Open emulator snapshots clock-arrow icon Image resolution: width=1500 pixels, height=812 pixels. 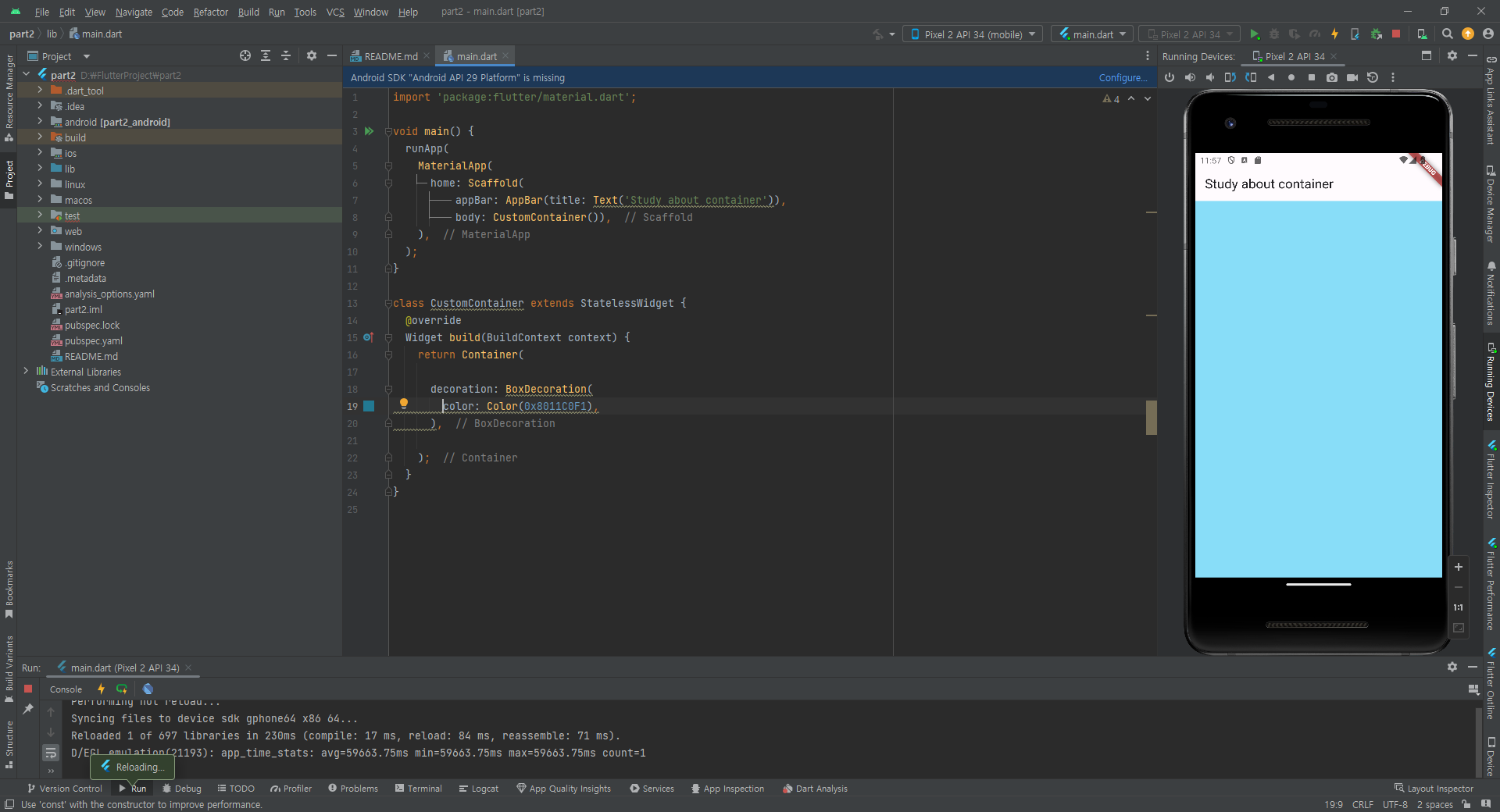(x=1373, y=77)
